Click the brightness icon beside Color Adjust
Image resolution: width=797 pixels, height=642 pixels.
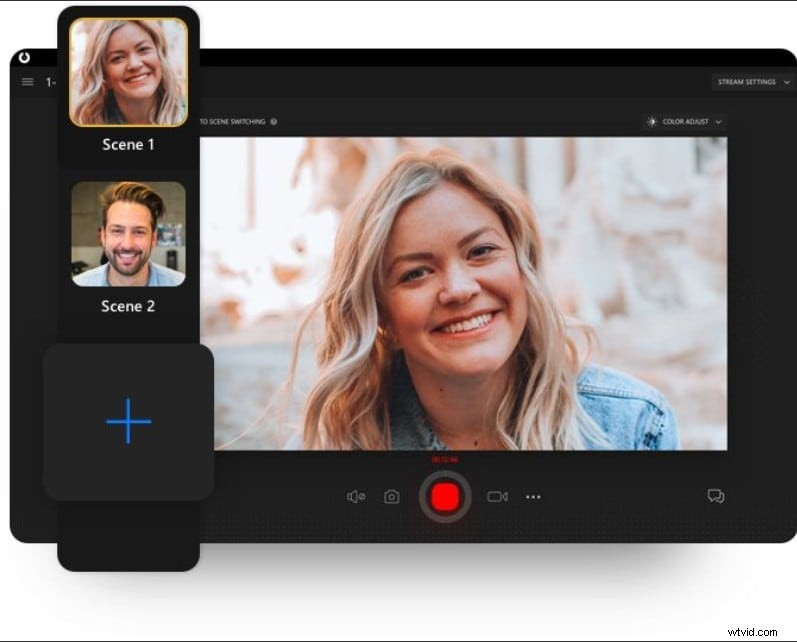652,121
